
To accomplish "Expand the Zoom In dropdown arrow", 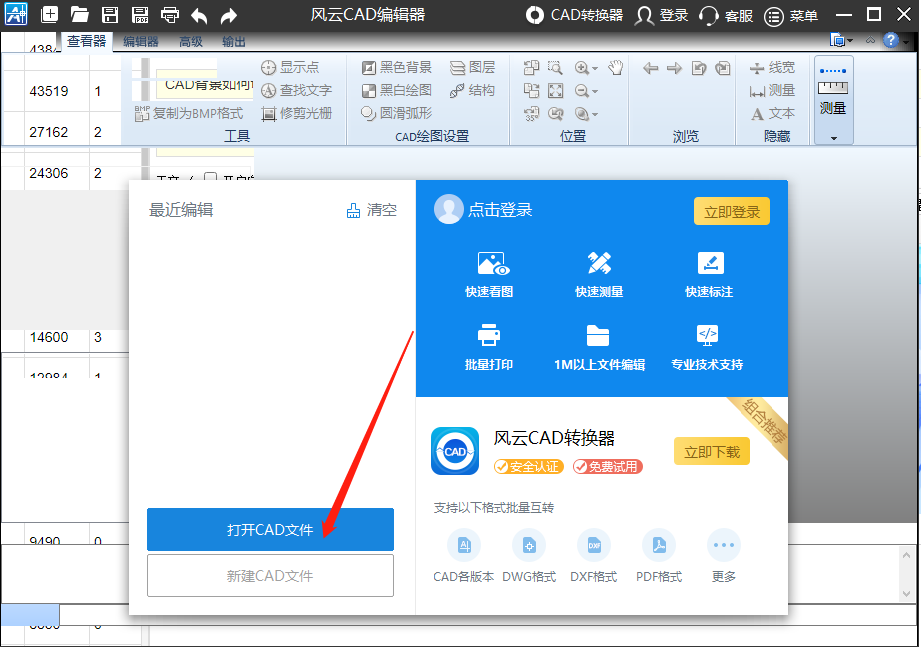I will click(x=594, y=68).
